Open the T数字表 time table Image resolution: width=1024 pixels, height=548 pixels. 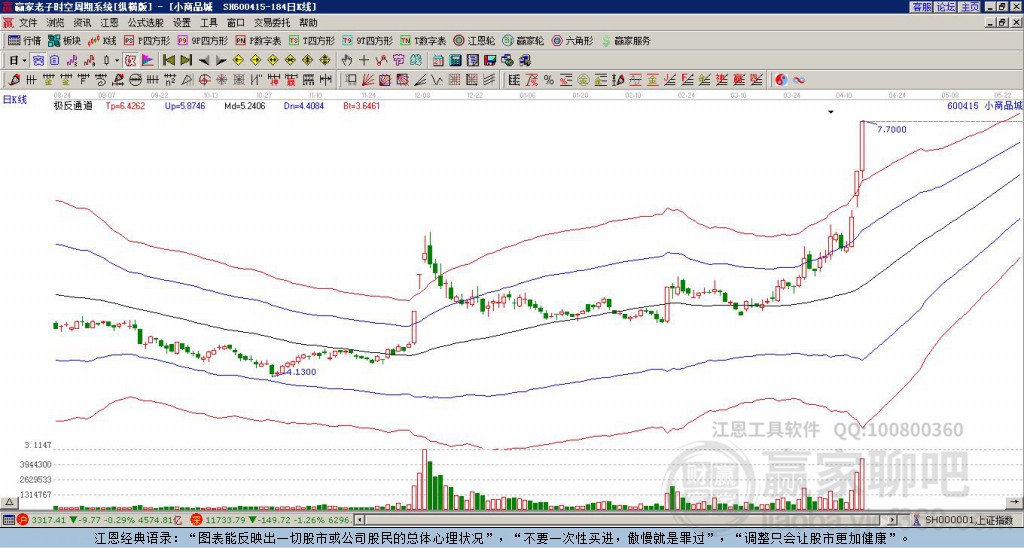(x=424, y=40)
